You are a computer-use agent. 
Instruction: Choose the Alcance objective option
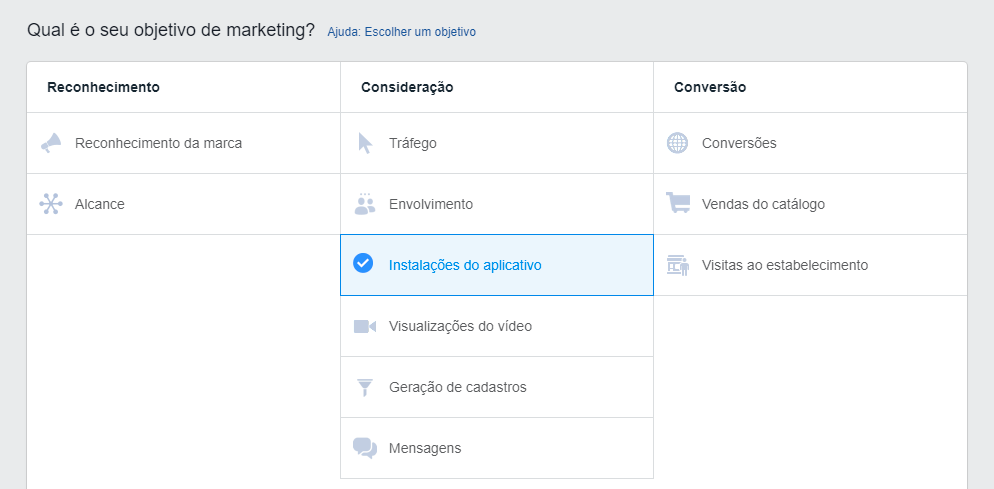[x=100, y=204]
